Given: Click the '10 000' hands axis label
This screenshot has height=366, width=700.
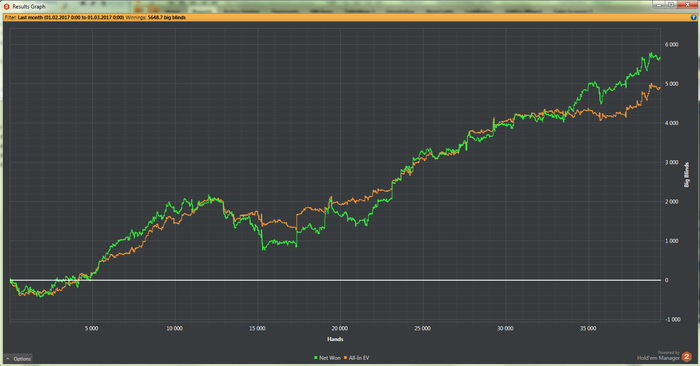Looking at the screenshot, I should point(175,329).
